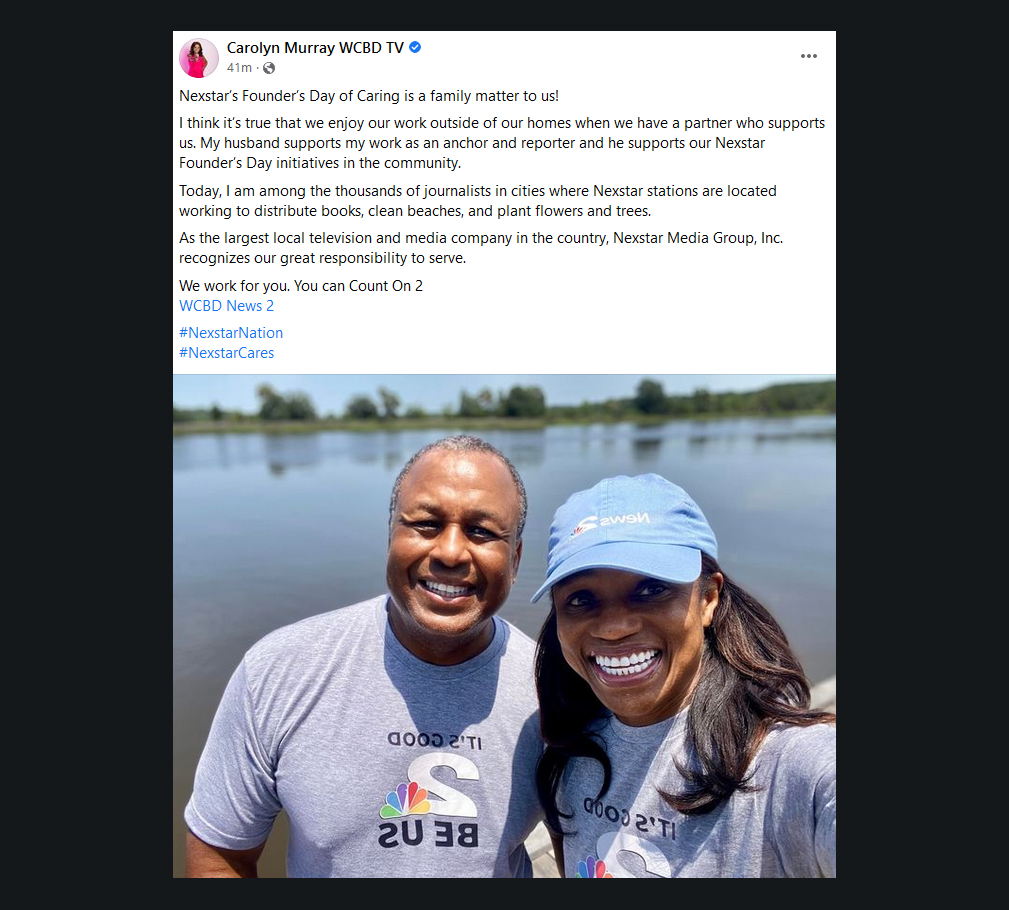
Task: Click the mirrored "BE US" text on shirt
Action: coord(429,834)
